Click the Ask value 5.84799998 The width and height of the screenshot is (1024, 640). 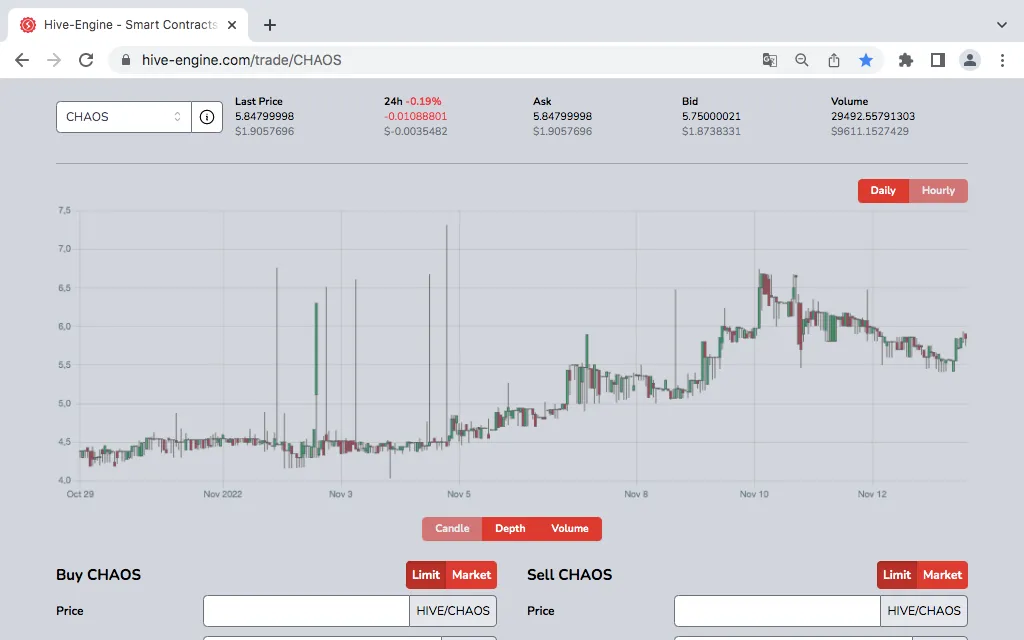562,116
